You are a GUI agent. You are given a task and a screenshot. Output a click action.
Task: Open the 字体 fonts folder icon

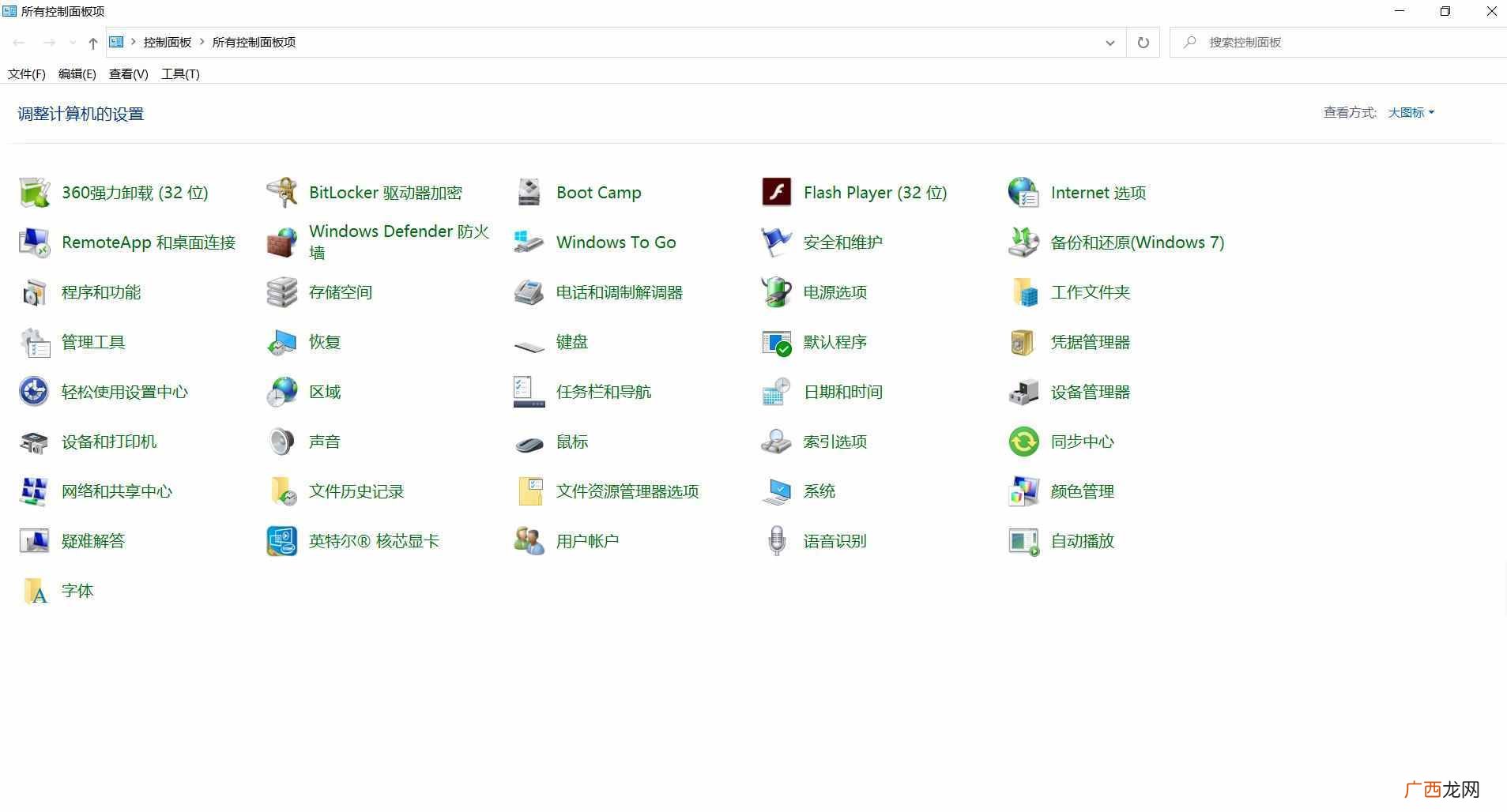point(34,591)
